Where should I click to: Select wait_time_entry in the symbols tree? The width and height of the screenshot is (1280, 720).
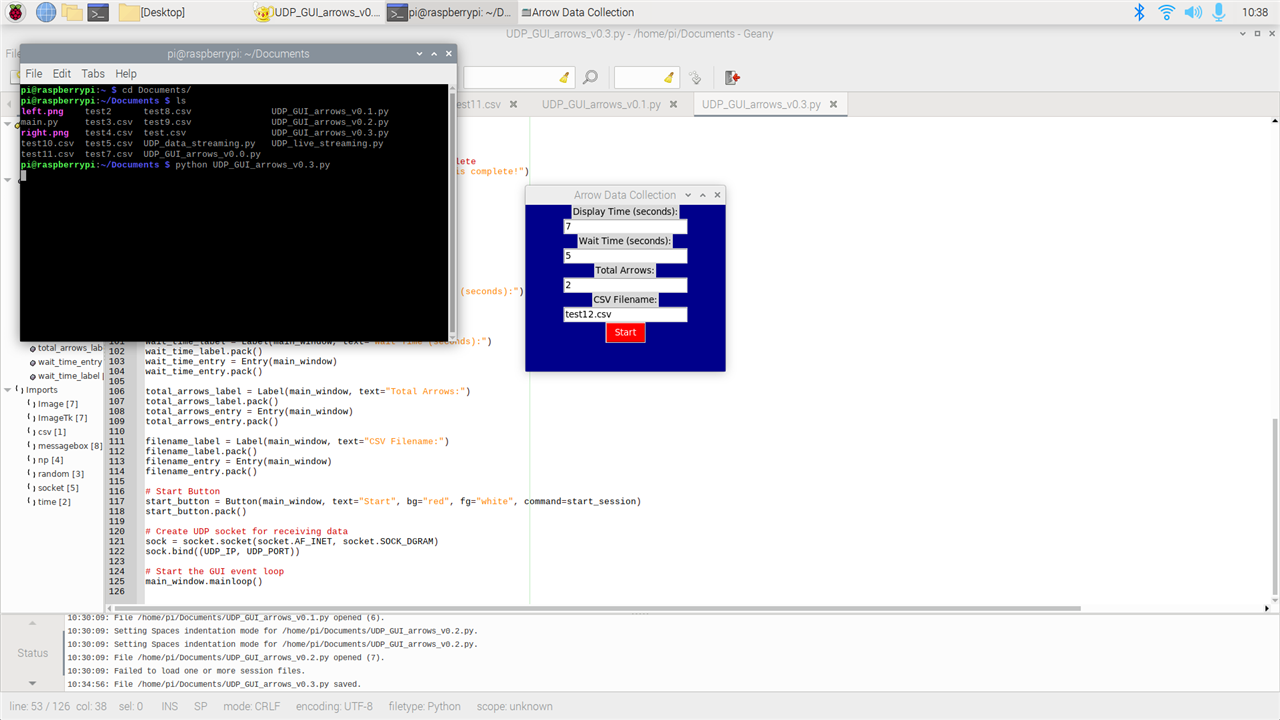[x=69, y=362]
